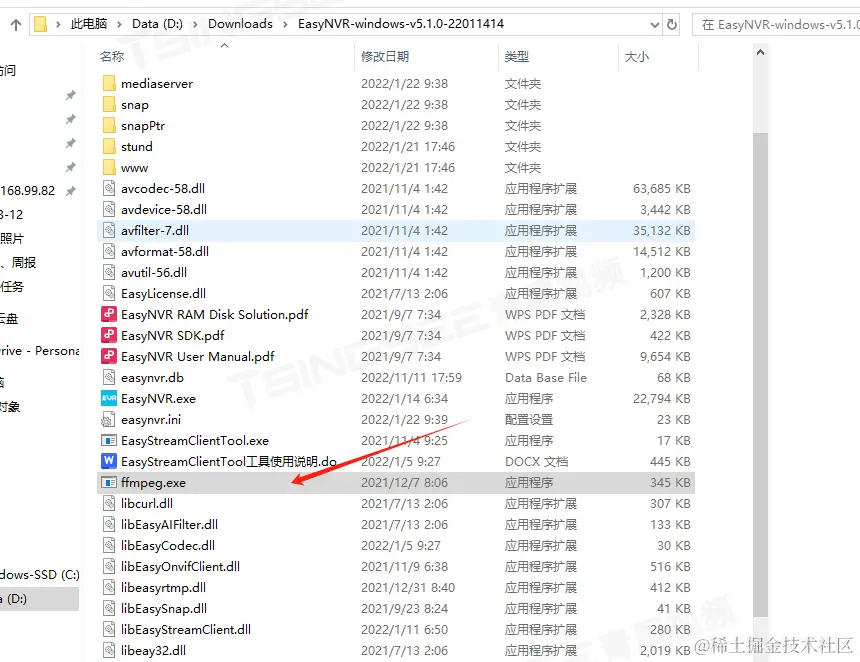
Task: Select the libeay32.dll file name
Action: click(x=154, y=650)
